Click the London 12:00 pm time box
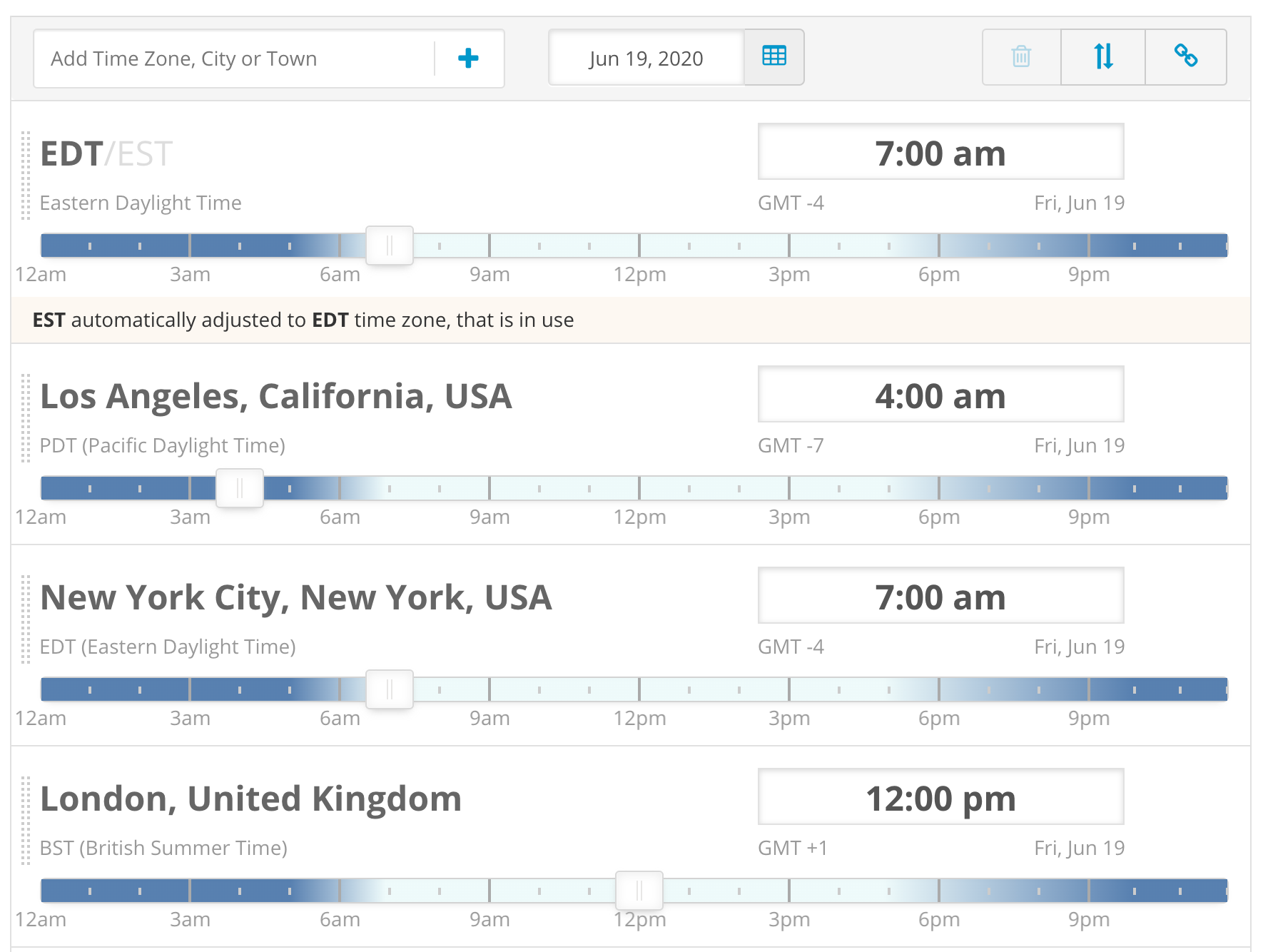 940,798
